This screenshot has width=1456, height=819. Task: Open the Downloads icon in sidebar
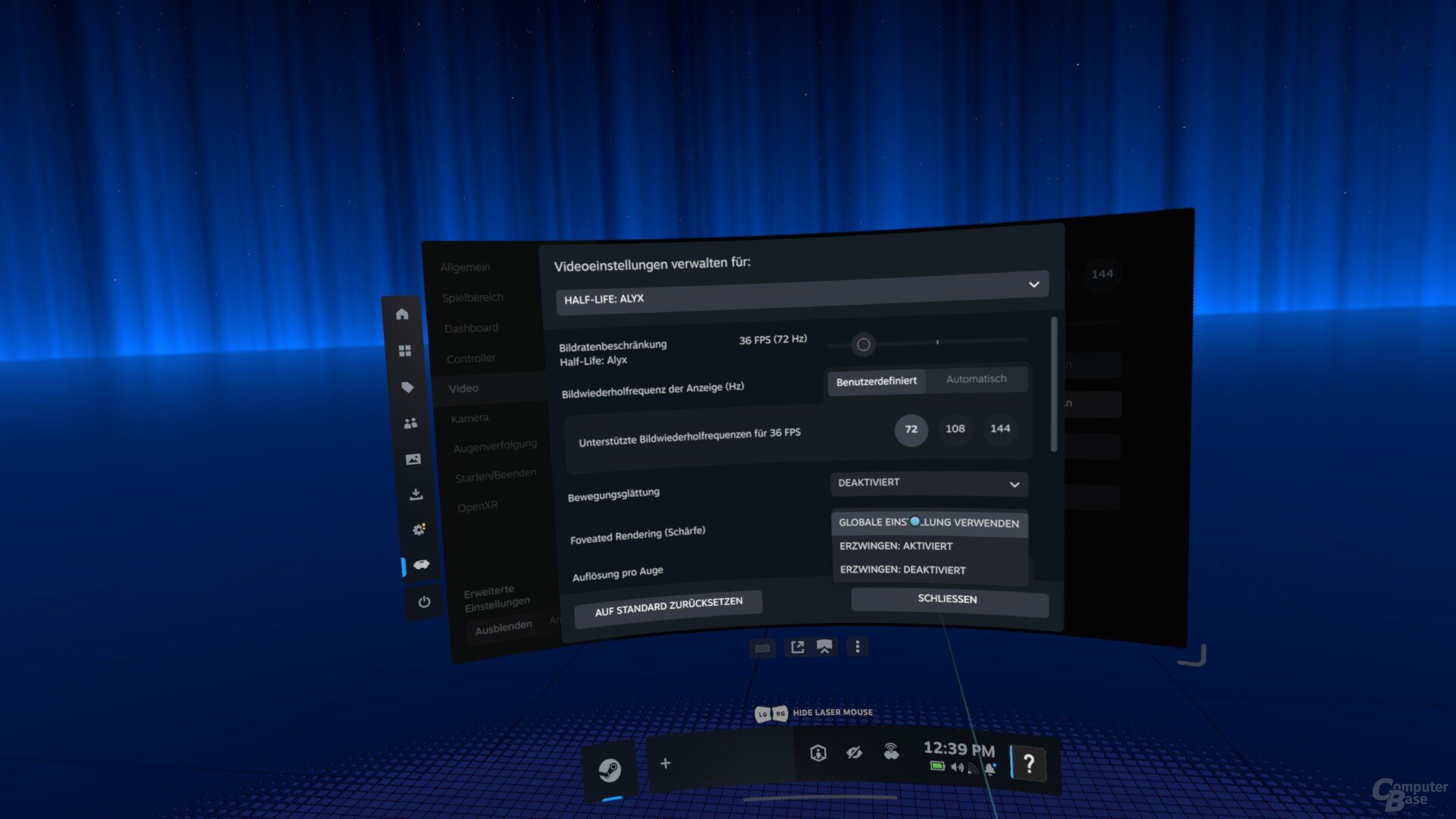pyautogui.click(x=416, y=494)
